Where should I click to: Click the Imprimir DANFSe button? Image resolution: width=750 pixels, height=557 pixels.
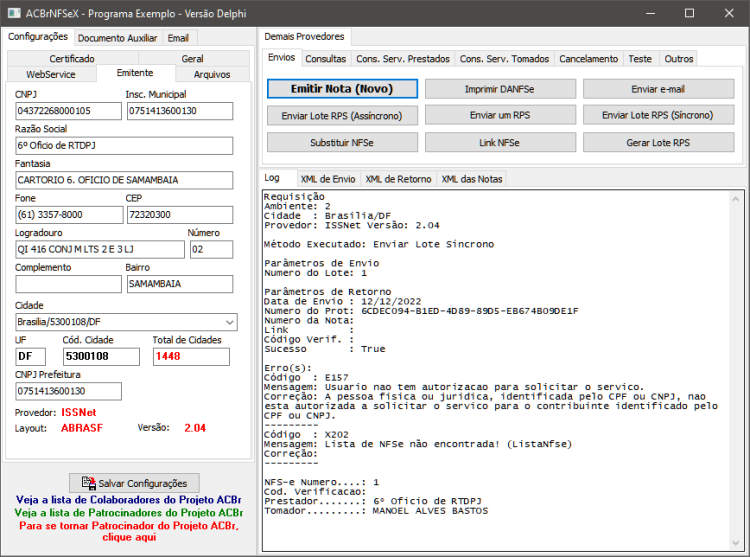pos(500,89)
